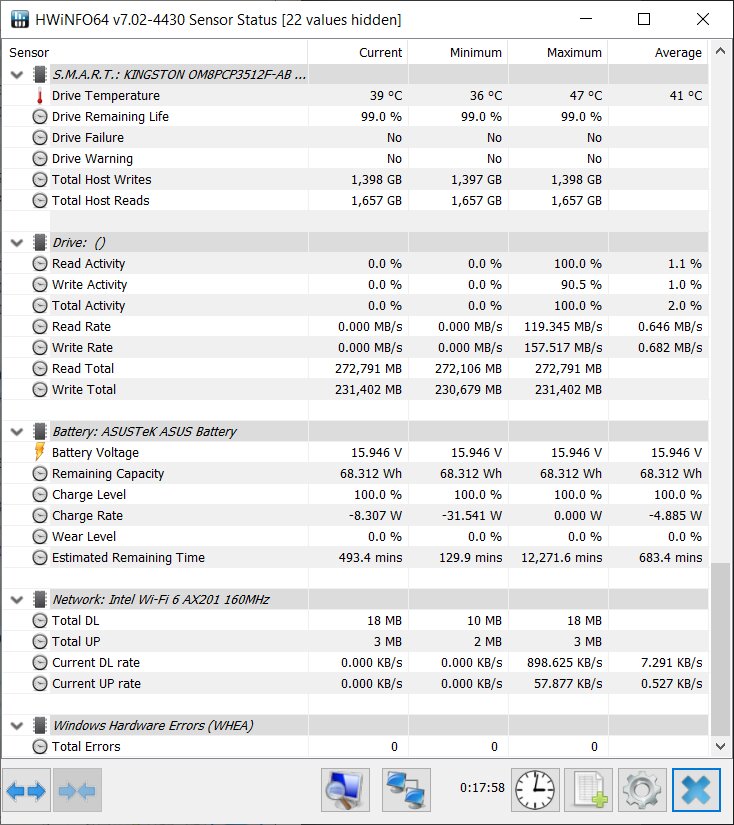734x825 pixels.
Task: Collapse the Drive sensor group
Action: (17, 243)
